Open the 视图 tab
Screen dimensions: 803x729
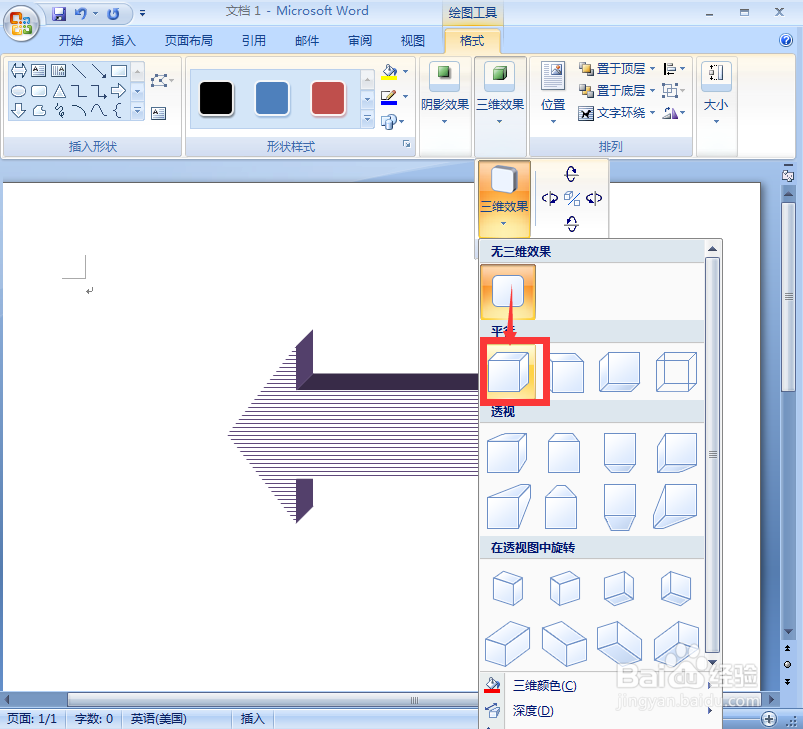[413, 40]
